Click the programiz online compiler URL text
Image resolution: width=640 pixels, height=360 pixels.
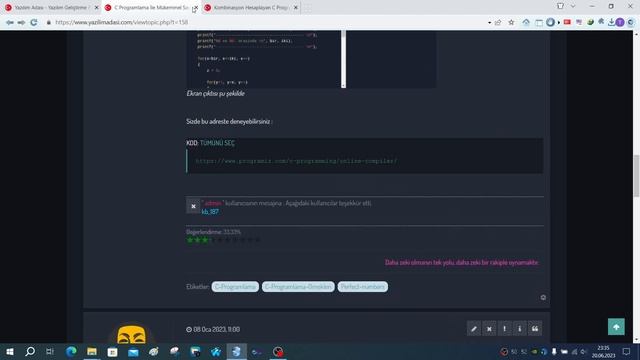[x=296, y=161]
